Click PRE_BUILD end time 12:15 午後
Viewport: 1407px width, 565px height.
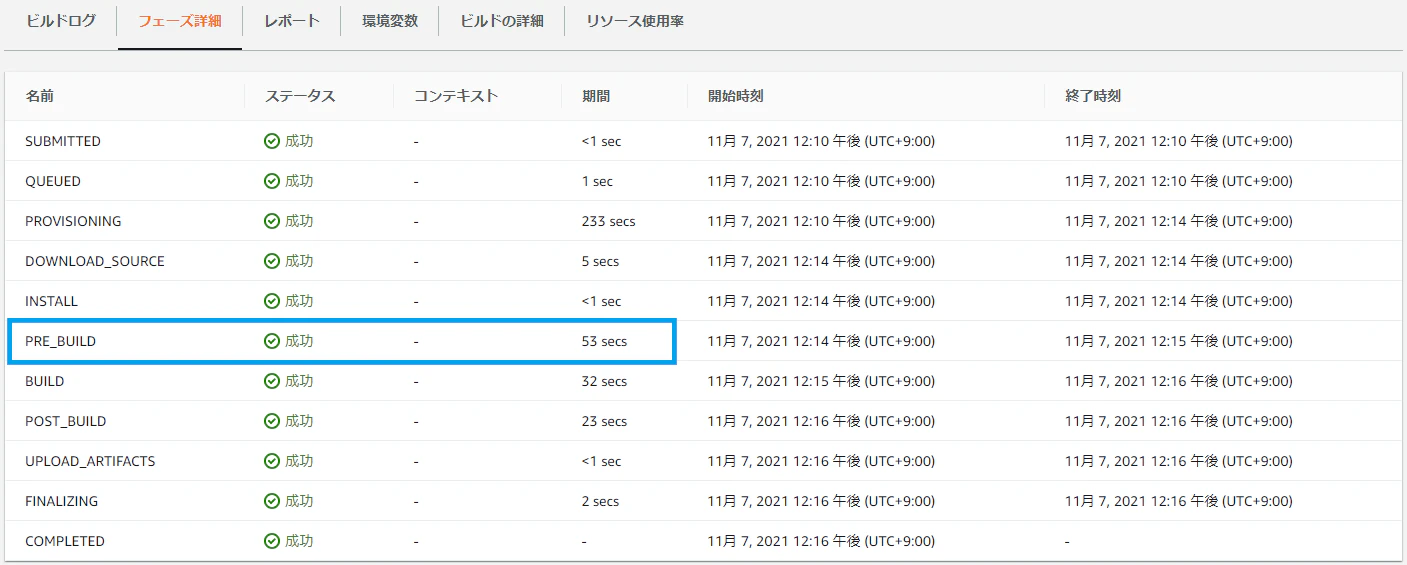click(x=1178, y=341)
